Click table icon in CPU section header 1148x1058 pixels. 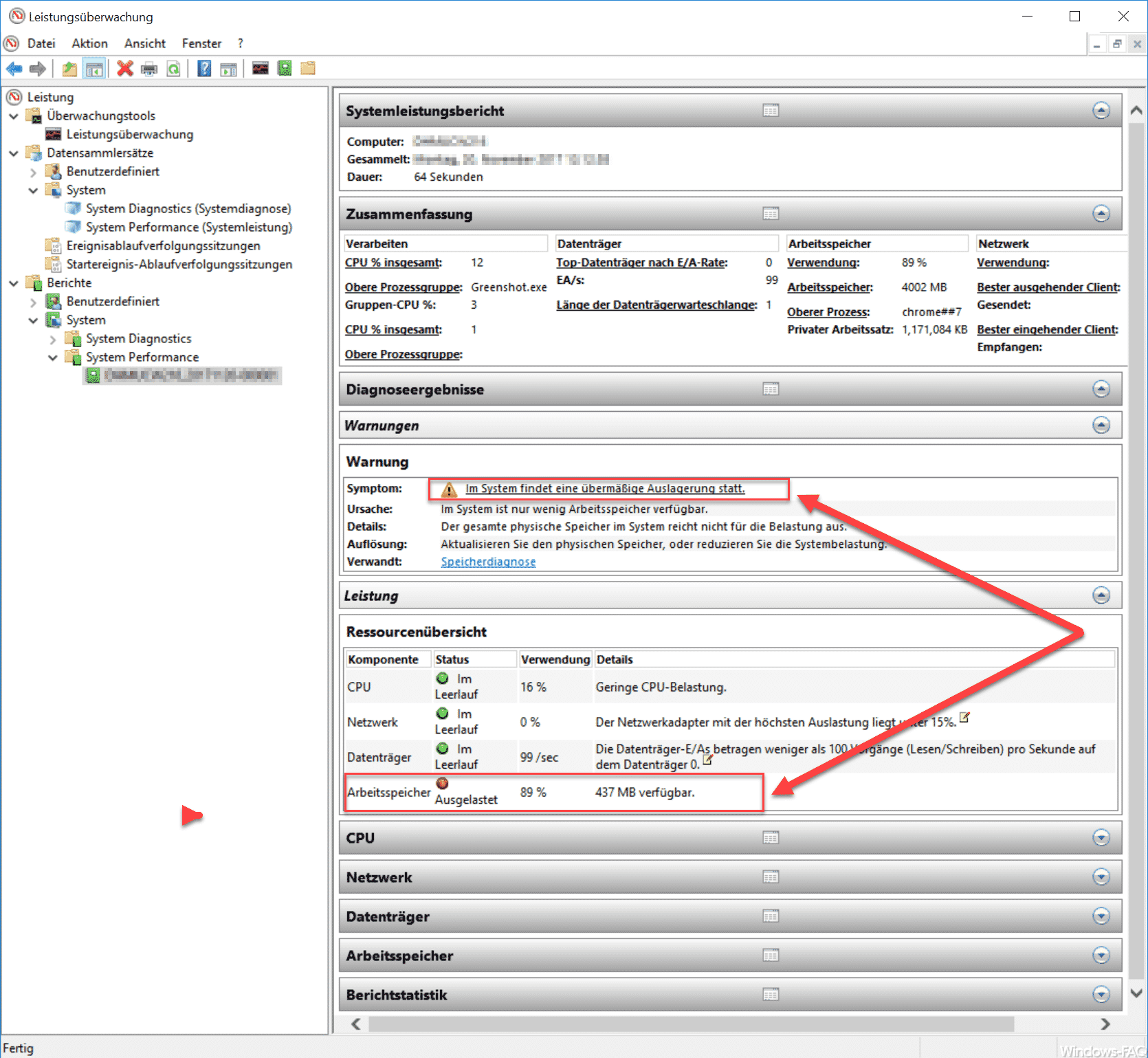771,837
